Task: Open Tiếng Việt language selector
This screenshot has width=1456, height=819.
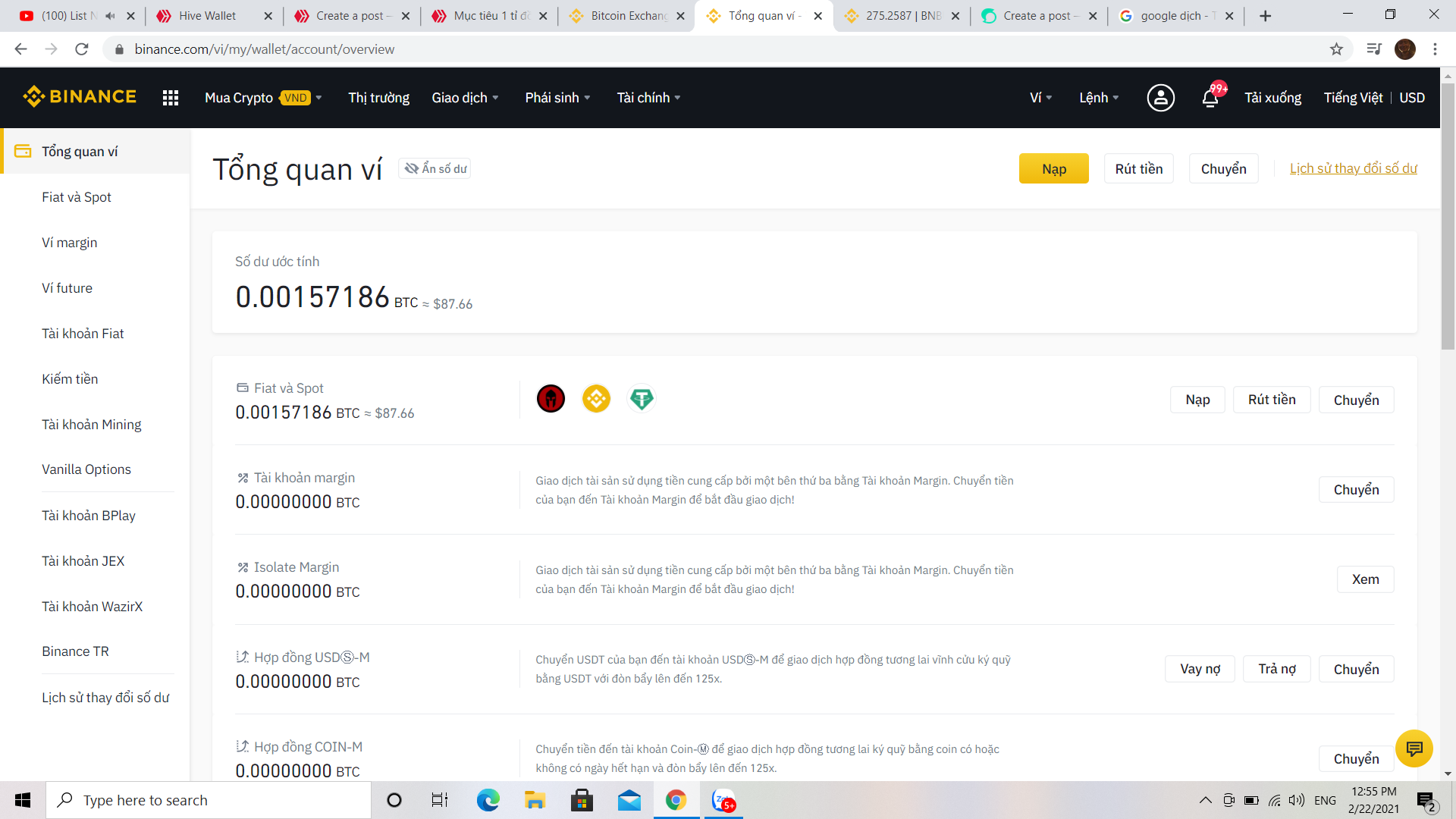Action: [1353, 98]
